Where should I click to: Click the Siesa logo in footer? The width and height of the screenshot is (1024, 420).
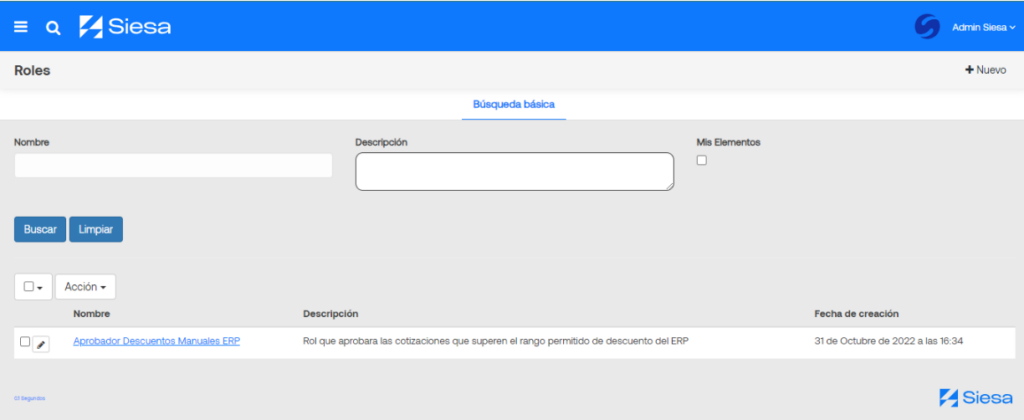975,397
